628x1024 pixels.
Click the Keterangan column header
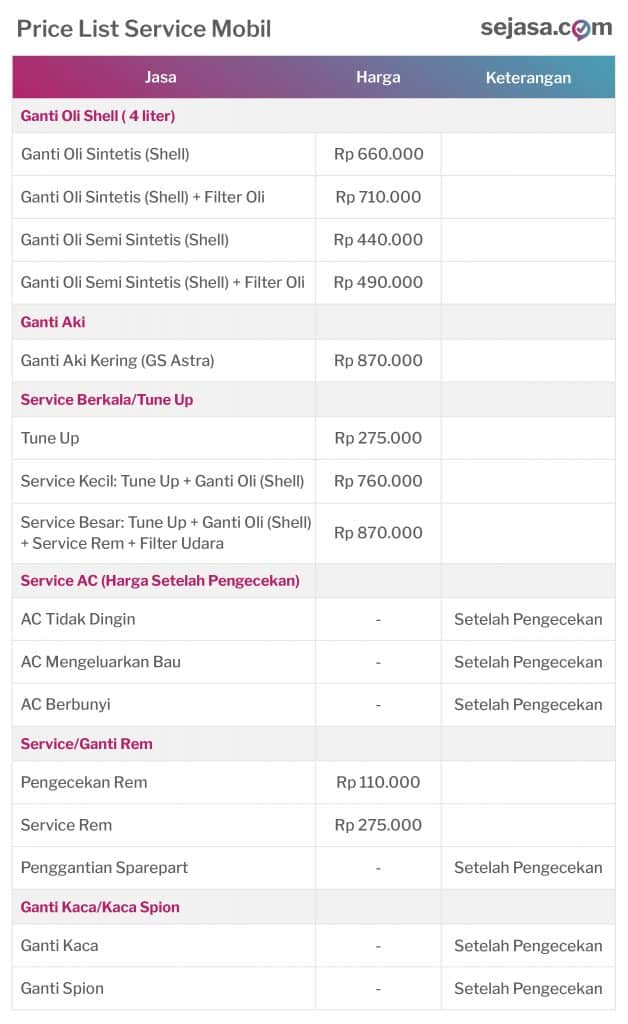(528, 77)
